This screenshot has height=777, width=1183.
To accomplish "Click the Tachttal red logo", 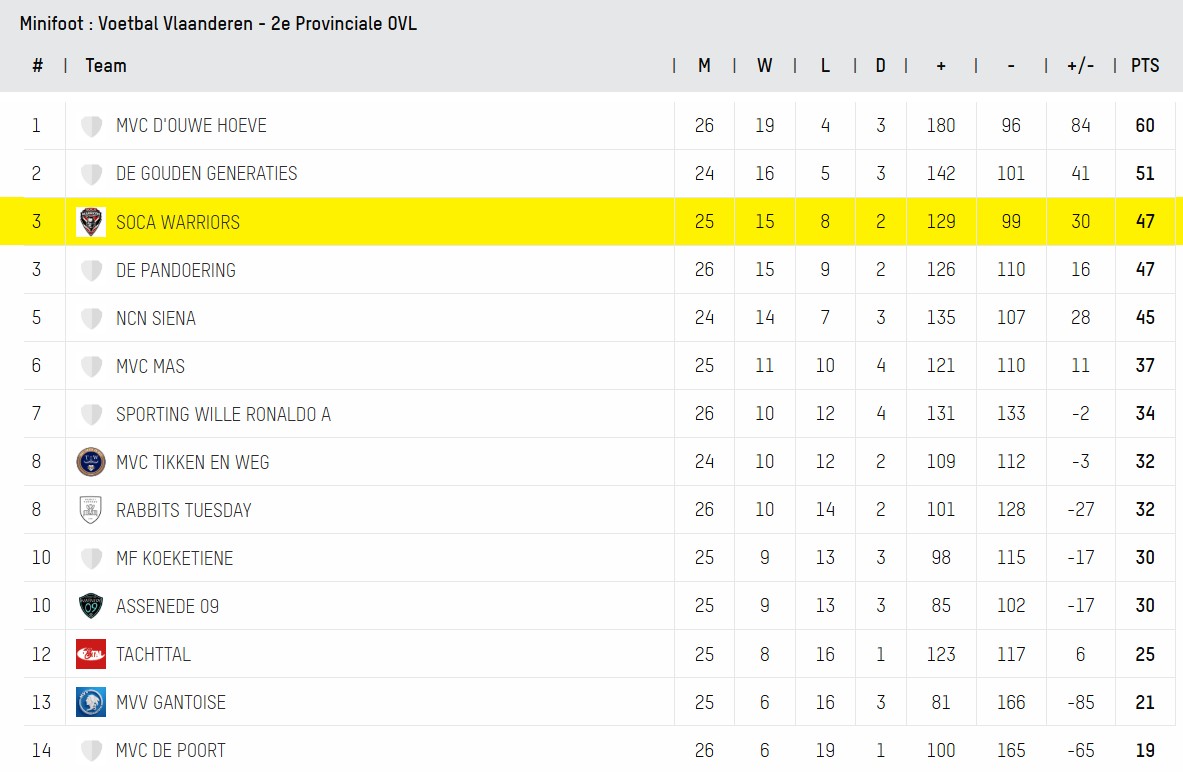I will 91,654.
